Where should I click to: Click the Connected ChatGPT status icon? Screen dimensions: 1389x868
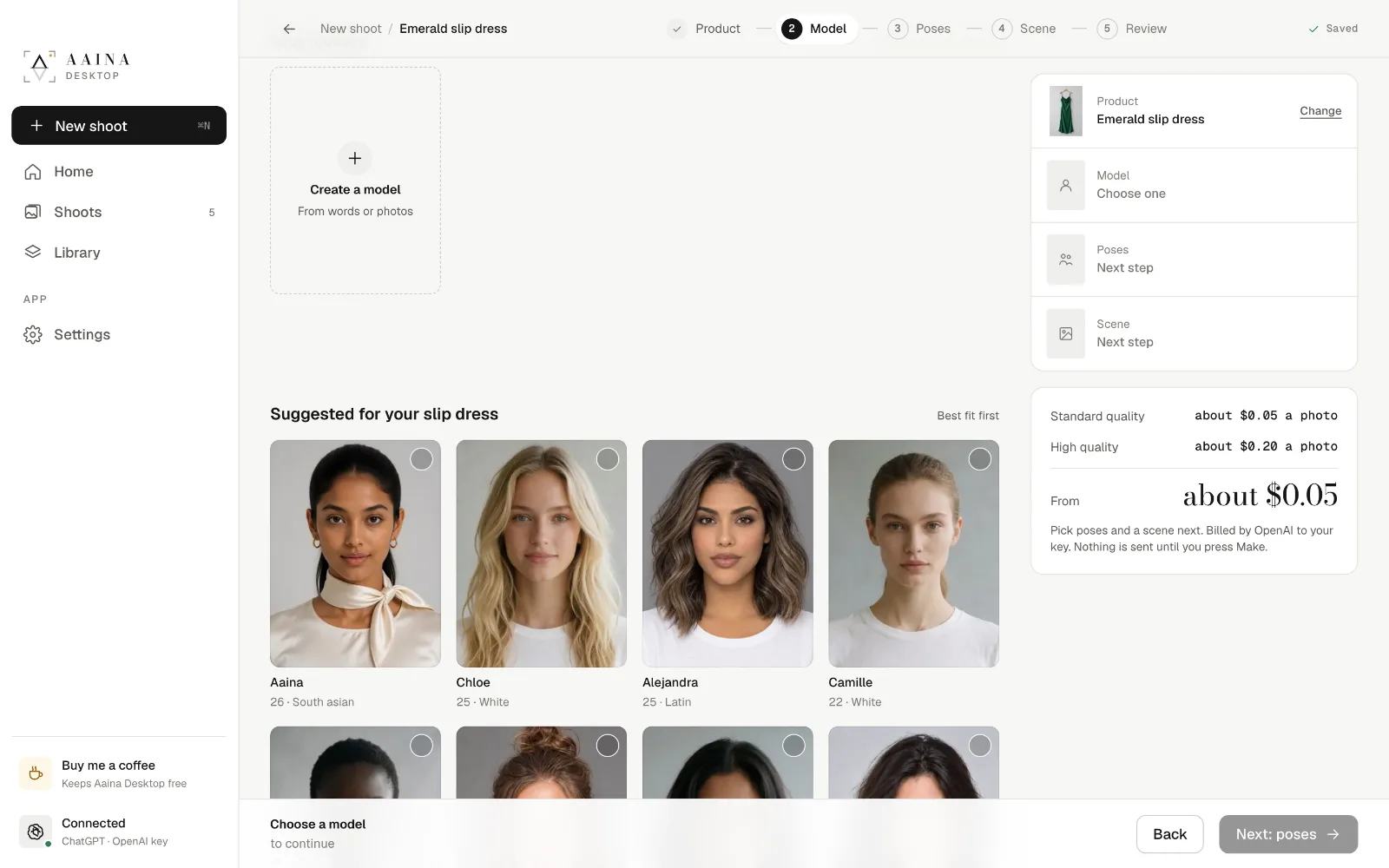click(x=36, y=832)
